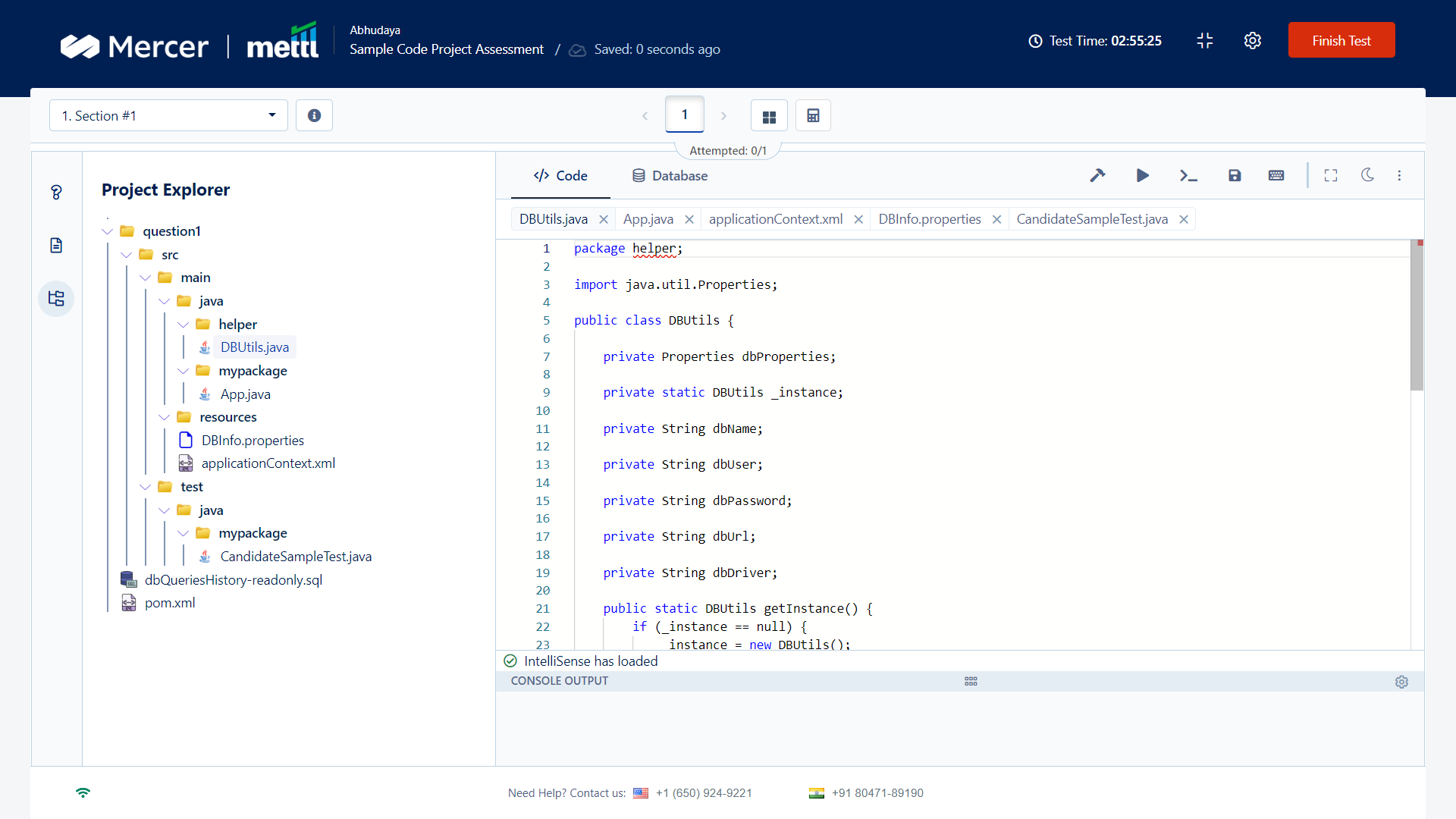Open CandidateSampleTest.java in project tree
Screen dimensions: 1456x819
point(296,557)
